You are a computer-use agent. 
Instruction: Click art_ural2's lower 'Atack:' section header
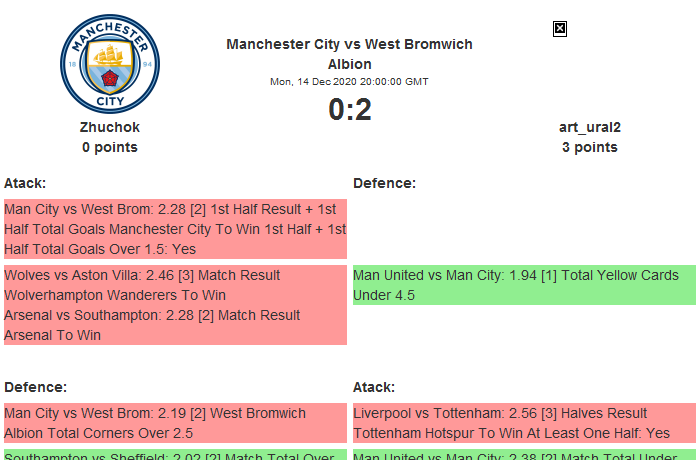point(374,387)
